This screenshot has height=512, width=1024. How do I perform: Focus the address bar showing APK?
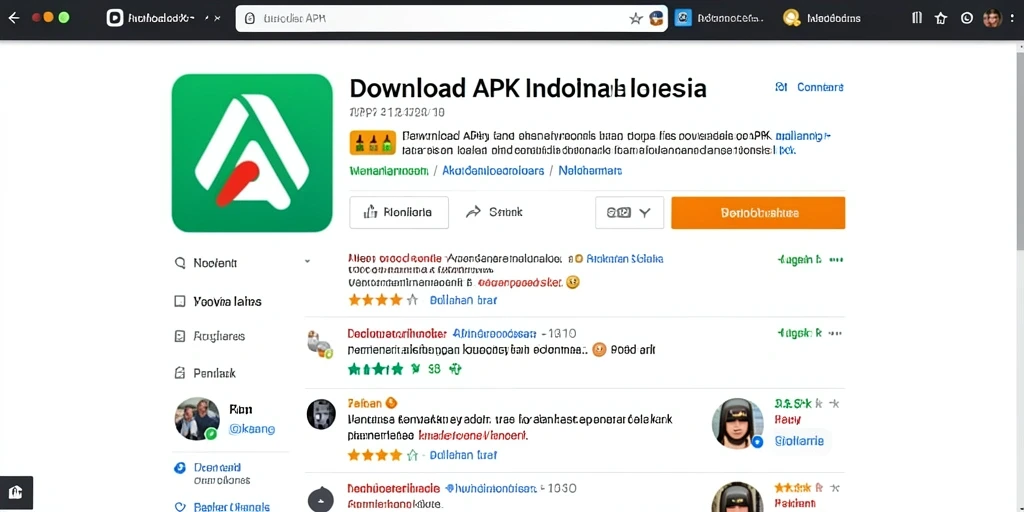451,19
